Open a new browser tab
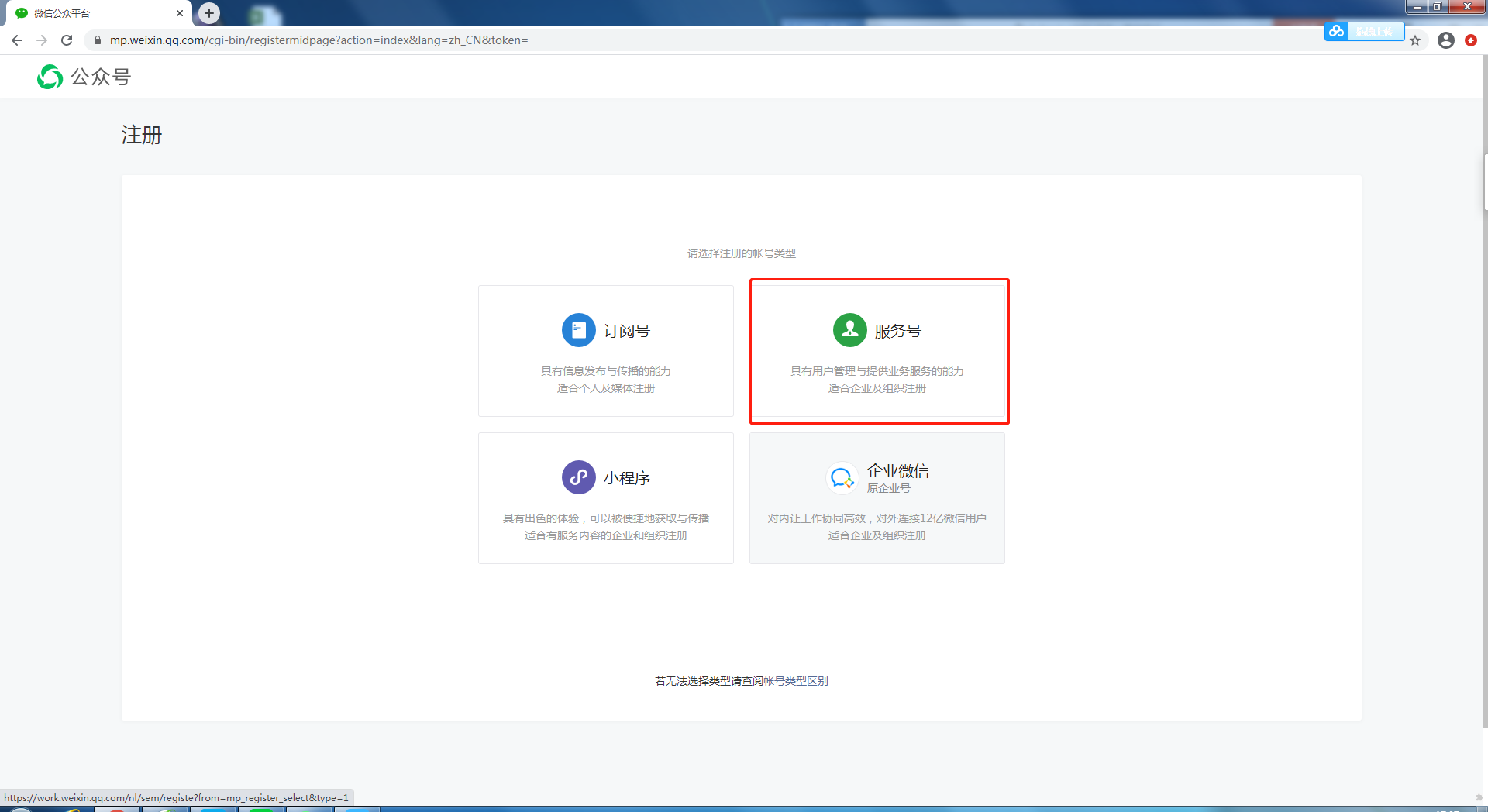Image resolution: width=1488 pixels, height=812 pixels. [x=209, y=13]
